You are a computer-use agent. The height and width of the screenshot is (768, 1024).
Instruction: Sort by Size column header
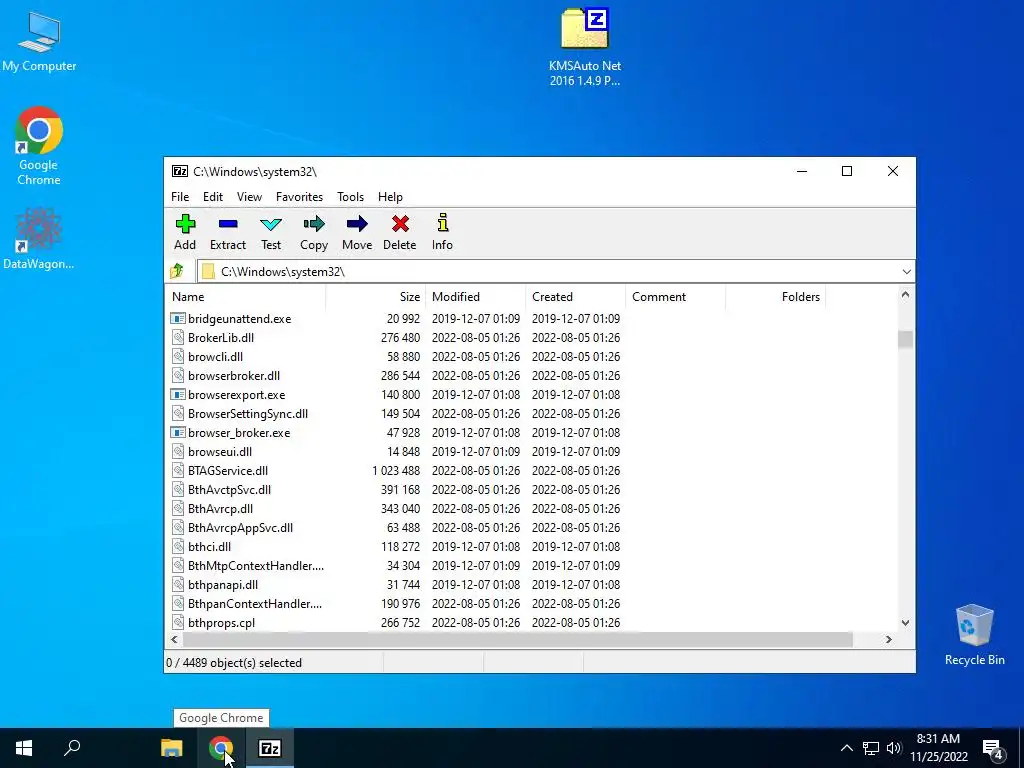tap(376, 296)
